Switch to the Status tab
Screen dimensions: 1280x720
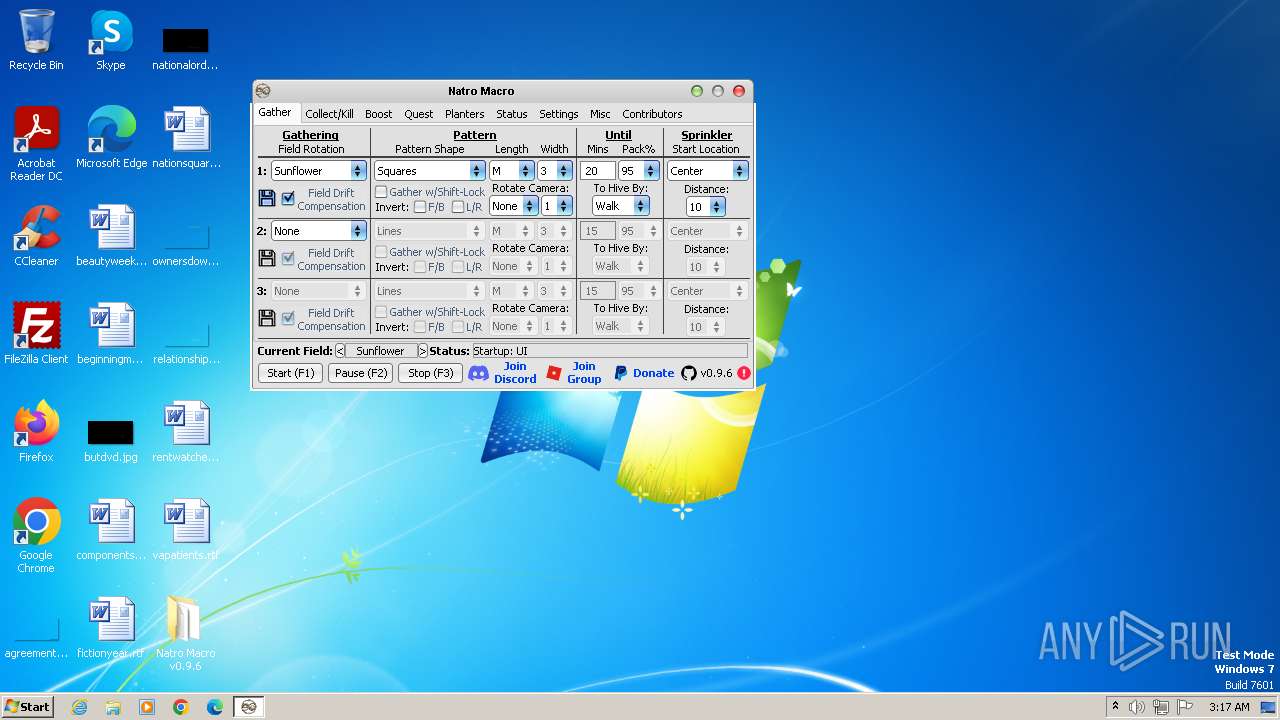[x=511, y=114]
